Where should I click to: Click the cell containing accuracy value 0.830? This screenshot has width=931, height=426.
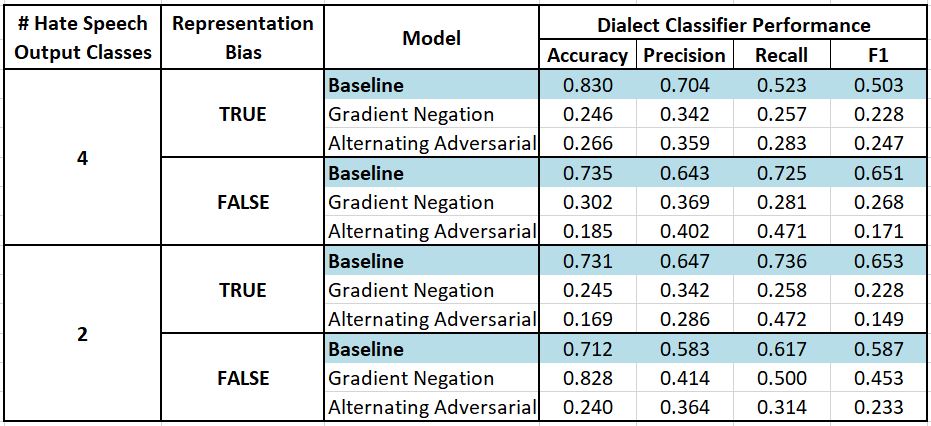coord(587,86)
